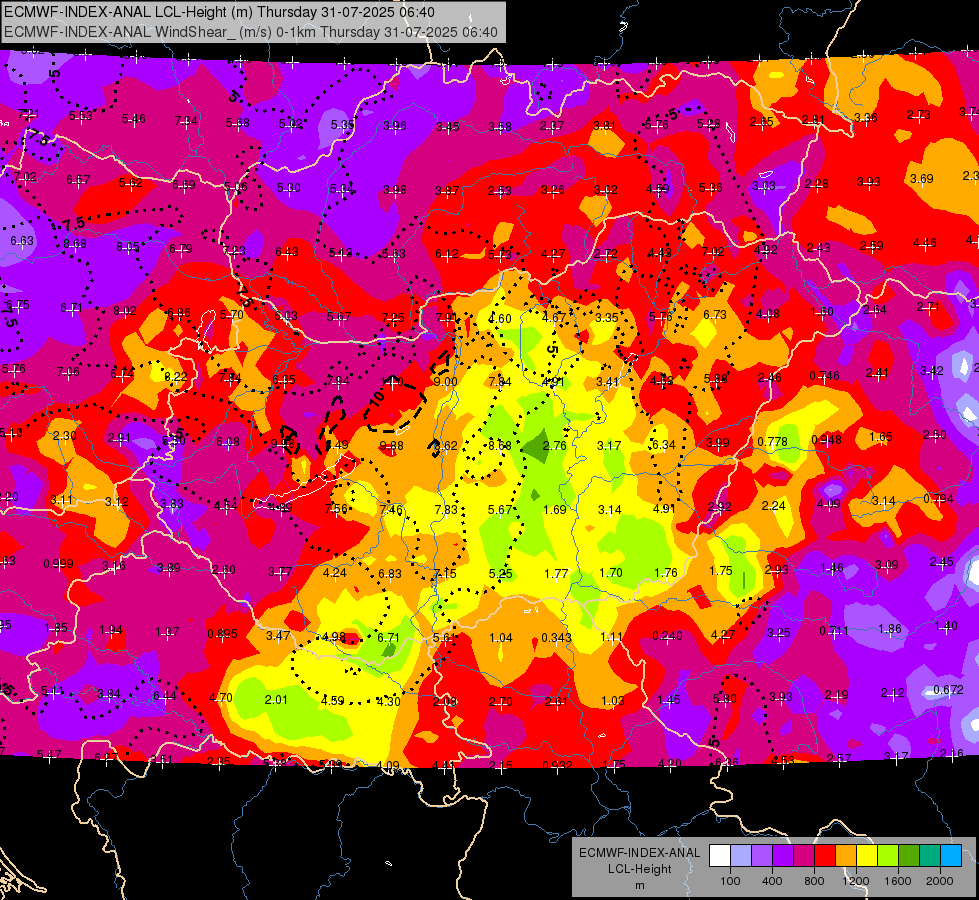The image size is (979, 900).
Task: Click the legend title ECMWF-INDEX-ANAL
Action: [x=639, y=853]
